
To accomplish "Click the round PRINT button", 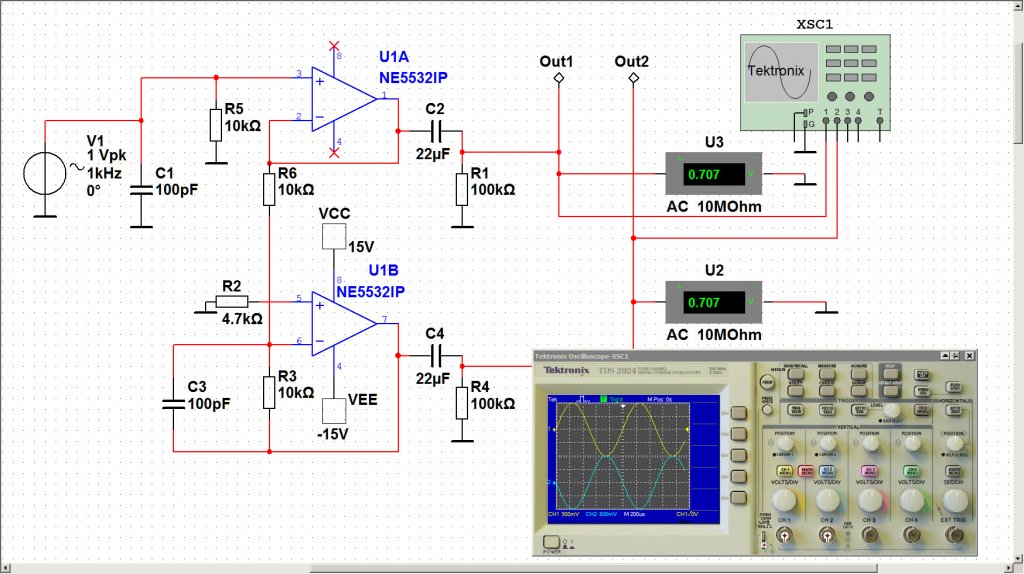I will (x=767, y=382).
